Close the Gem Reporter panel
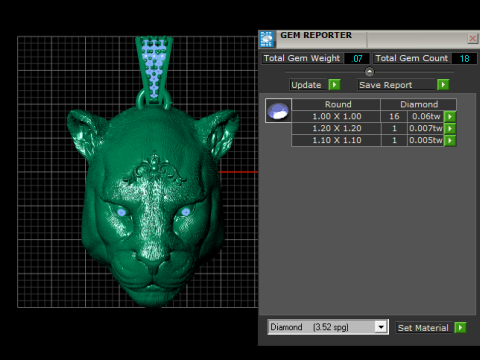480x360 pixels. tap(472, 39)
